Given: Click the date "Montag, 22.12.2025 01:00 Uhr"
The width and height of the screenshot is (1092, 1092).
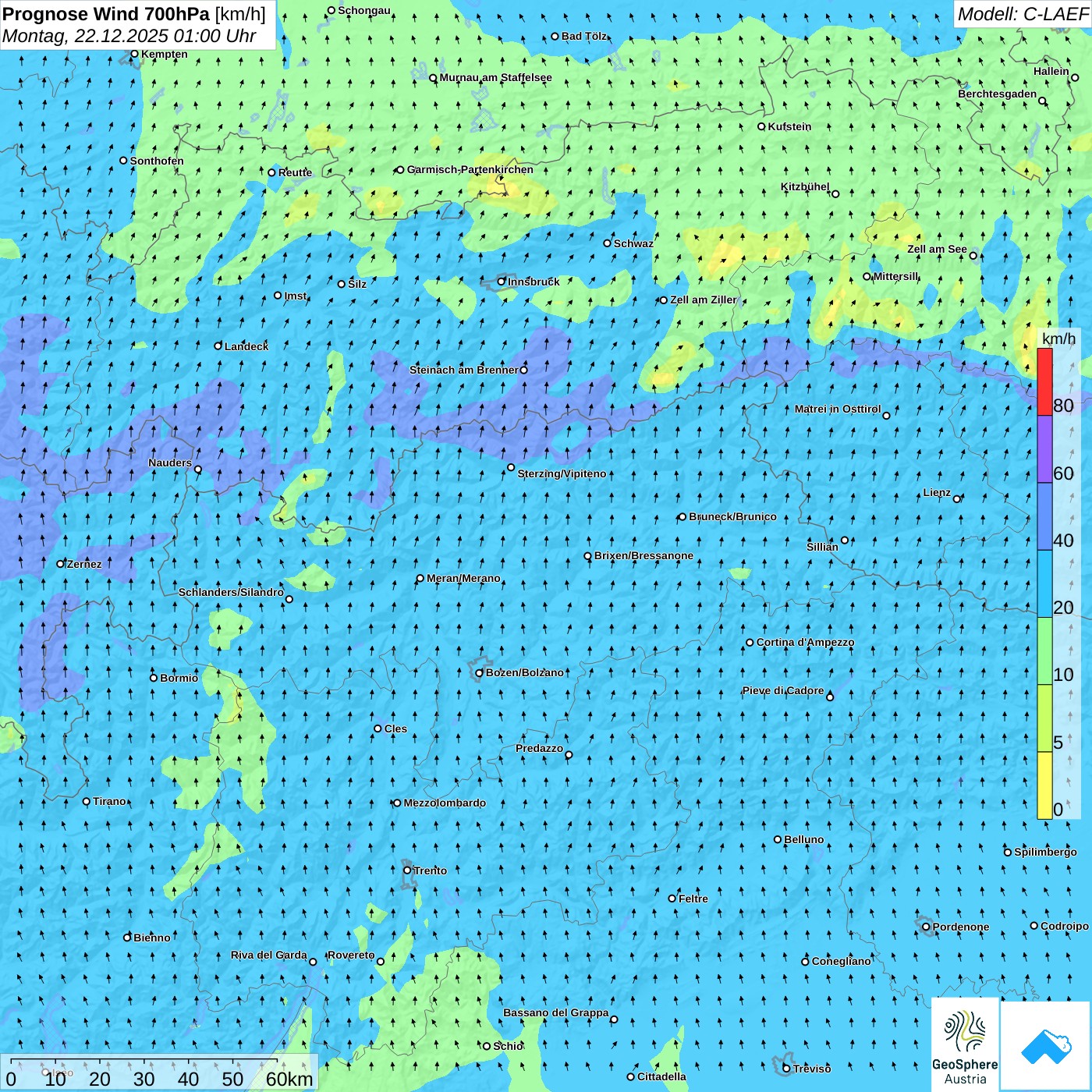Looking at the screenshot, I should coord(129,36).
